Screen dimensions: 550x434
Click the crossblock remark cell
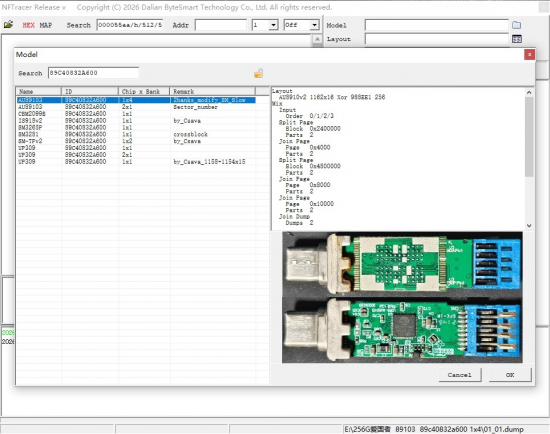tap(190, 134)
